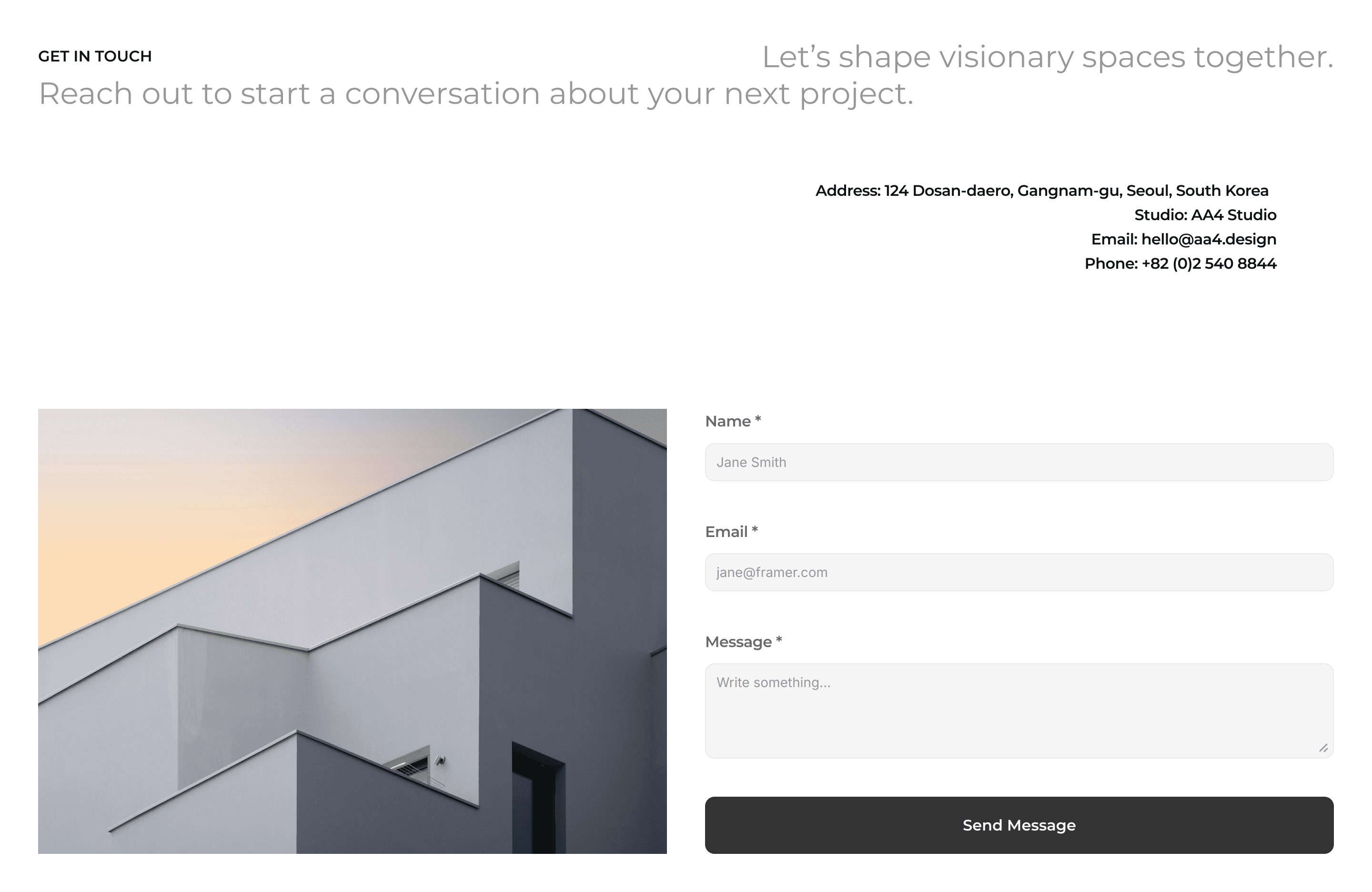The image size is (1372, 892).
Task: Click the phone number +82 (0)2 540 8844
Action: pos(1209,264)
